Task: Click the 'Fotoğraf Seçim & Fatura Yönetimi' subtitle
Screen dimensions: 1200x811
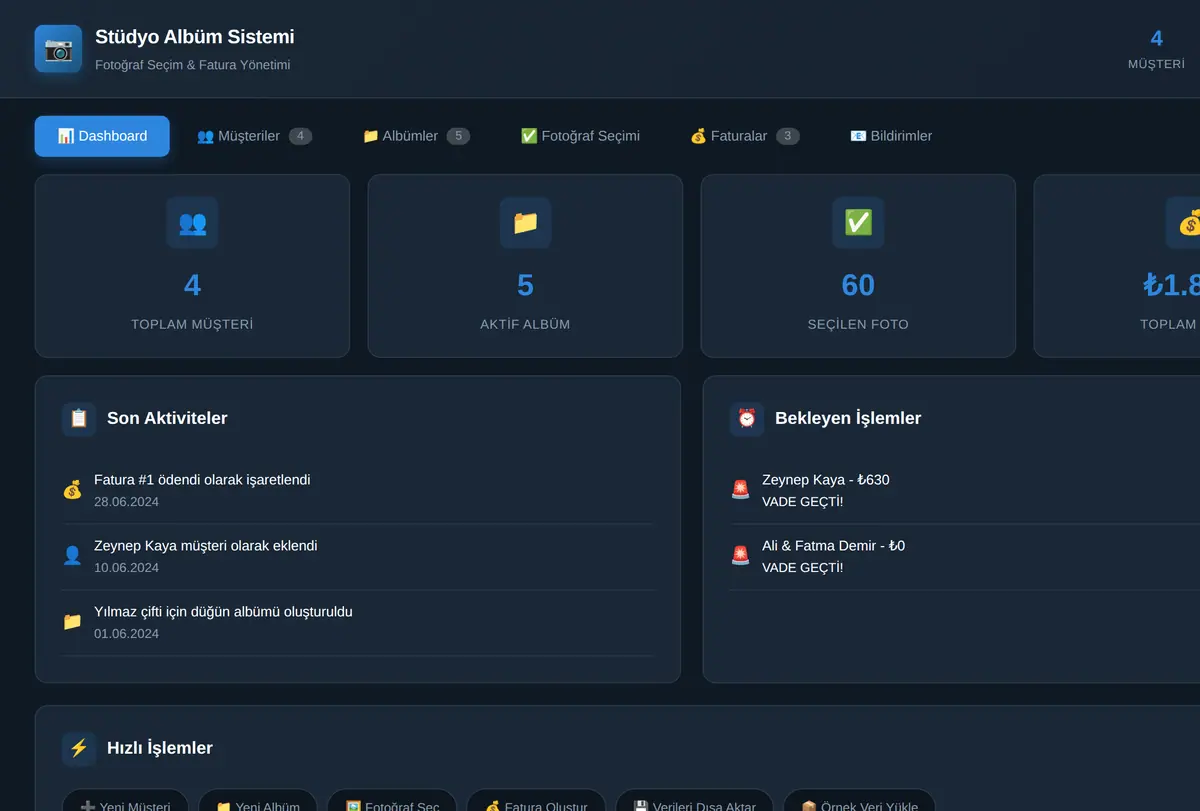Action: tap(193, 65)
